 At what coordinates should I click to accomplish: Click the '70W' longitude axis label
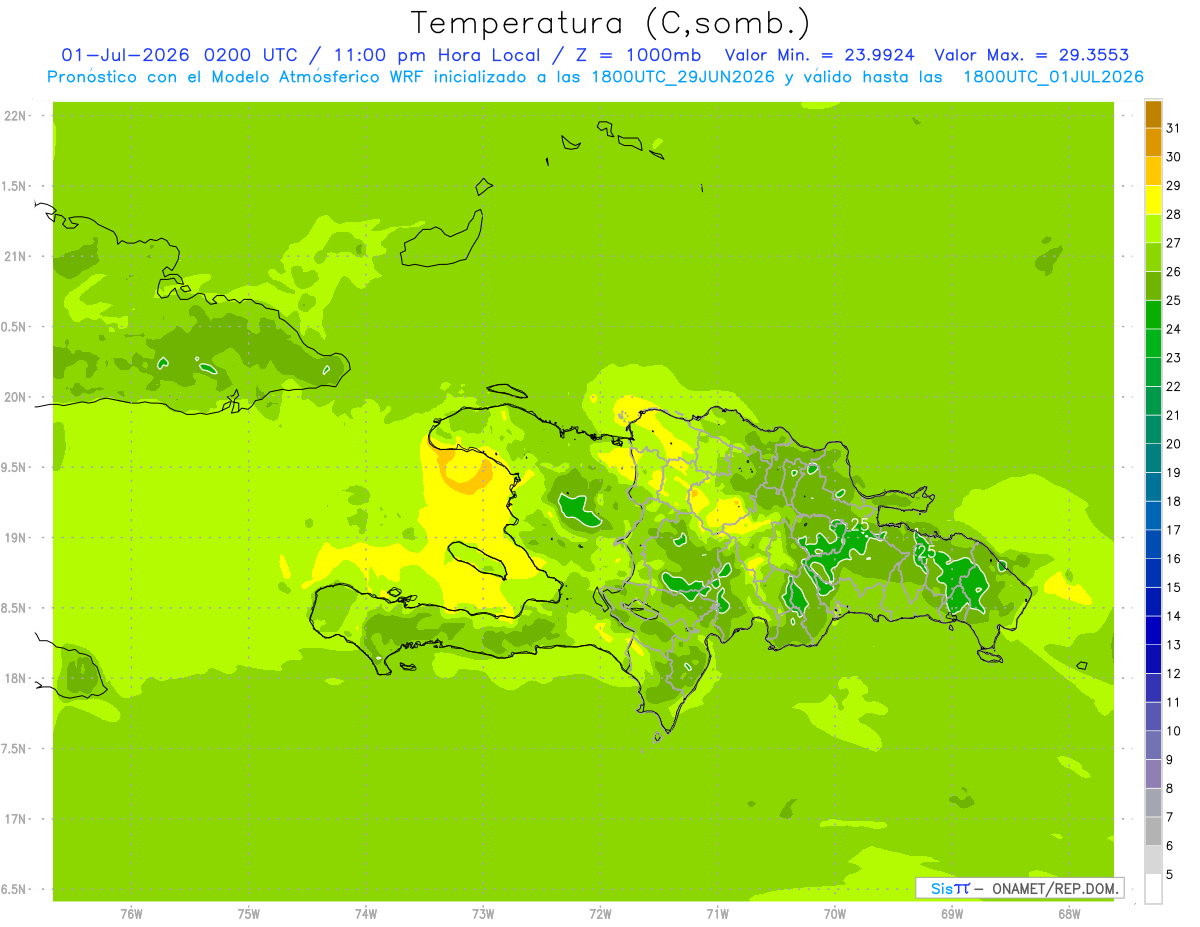pos(834,914)
